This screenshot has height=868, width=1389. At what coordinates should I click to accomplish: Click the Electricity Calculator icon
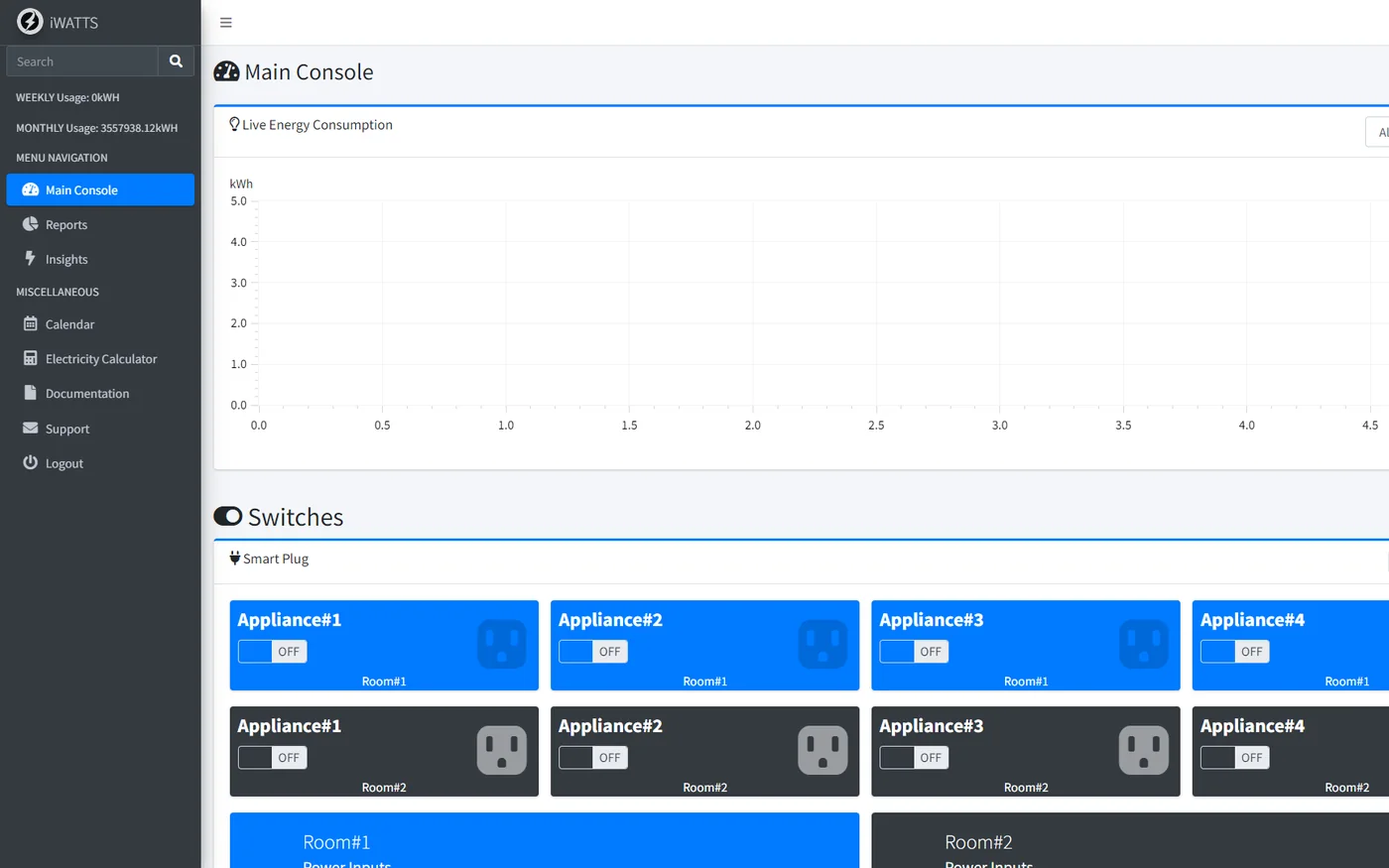[x=31, y=358]
